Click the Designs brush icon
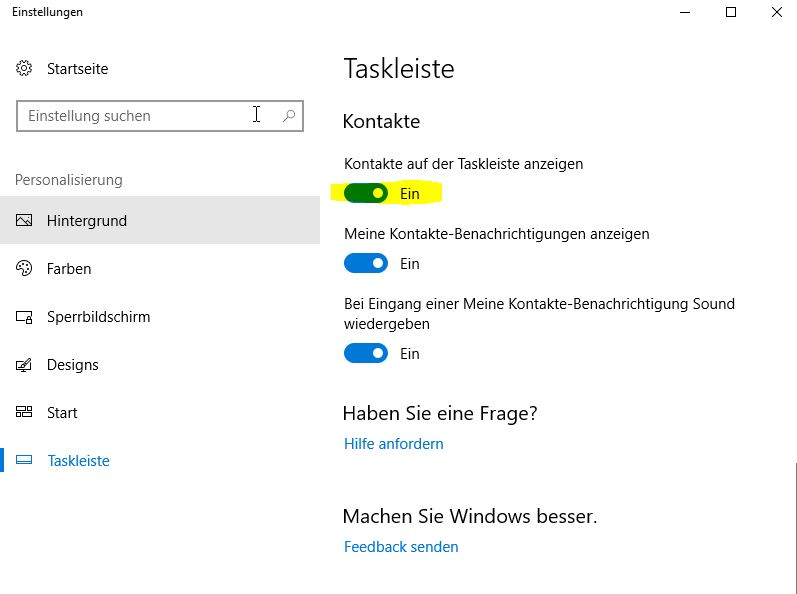The height and width of the screenshot is (594, 797). tap(24, 365)
